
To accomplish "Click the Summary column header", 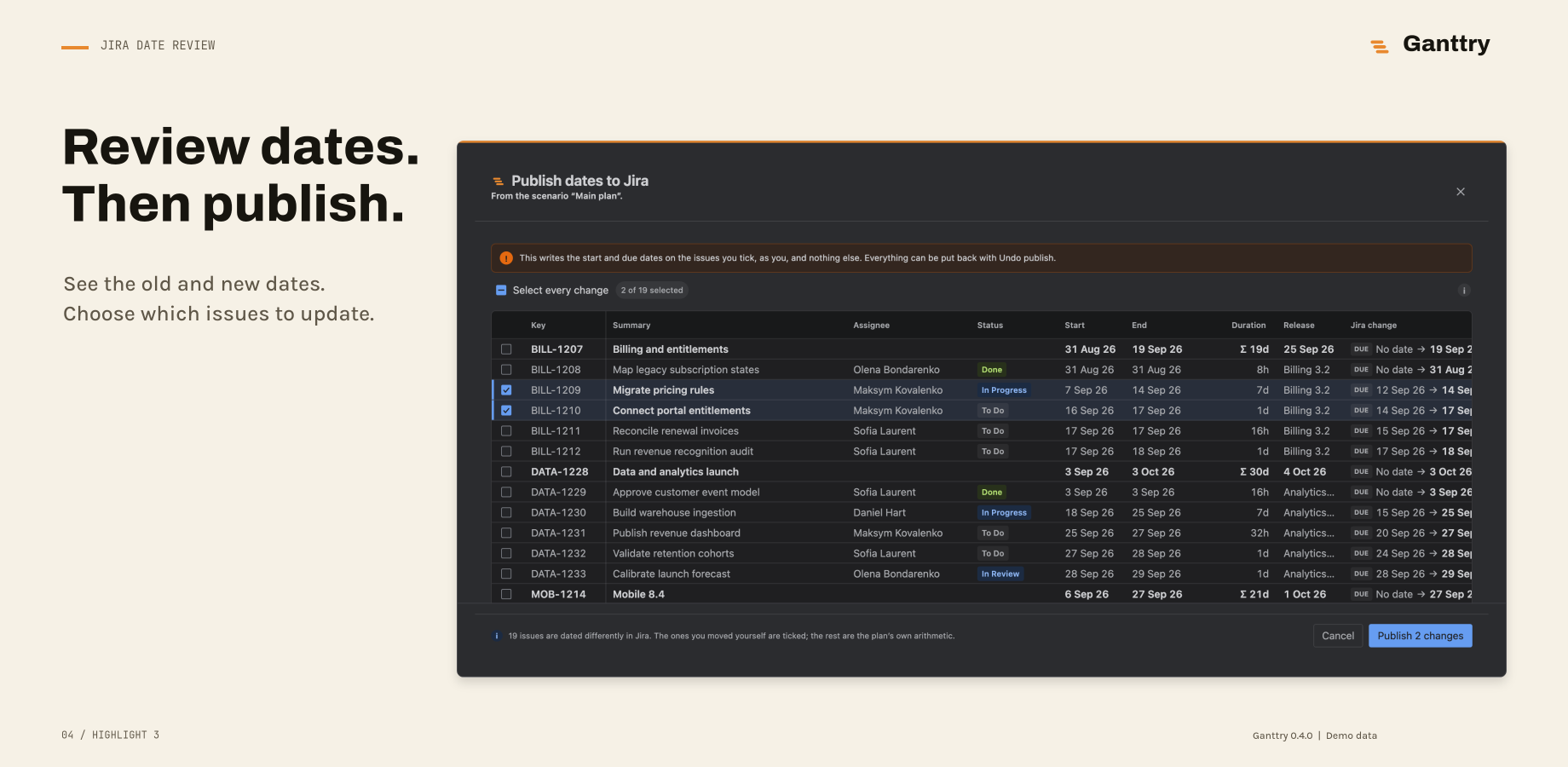I will (x=631, y=326).
